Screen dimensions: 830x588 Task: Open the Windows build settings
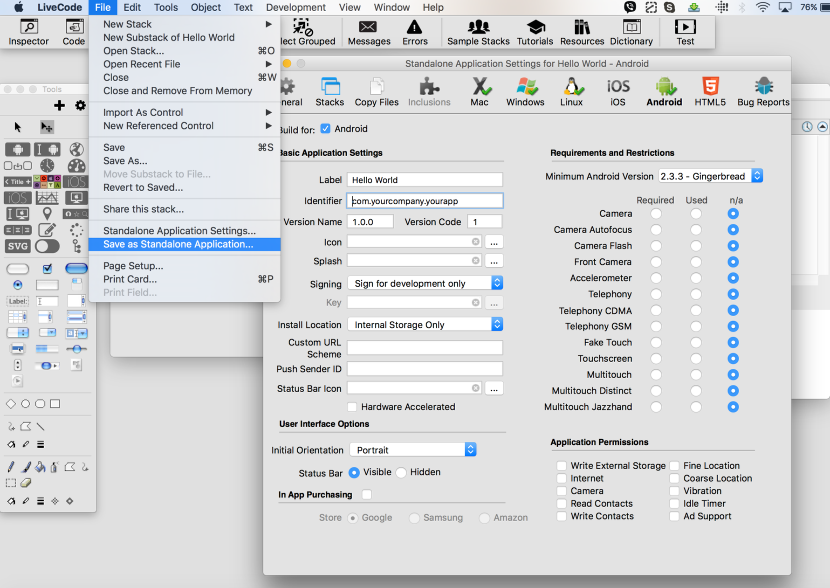coord(525,92)
